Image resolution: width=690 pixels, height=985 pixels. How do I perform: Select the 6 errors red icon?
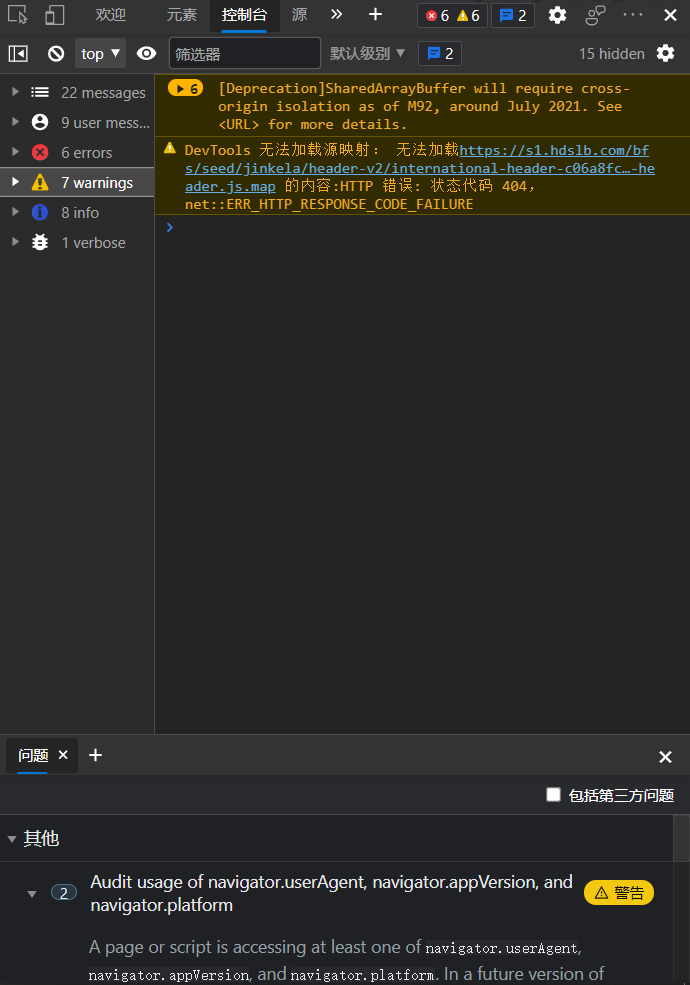click(40, 152)
